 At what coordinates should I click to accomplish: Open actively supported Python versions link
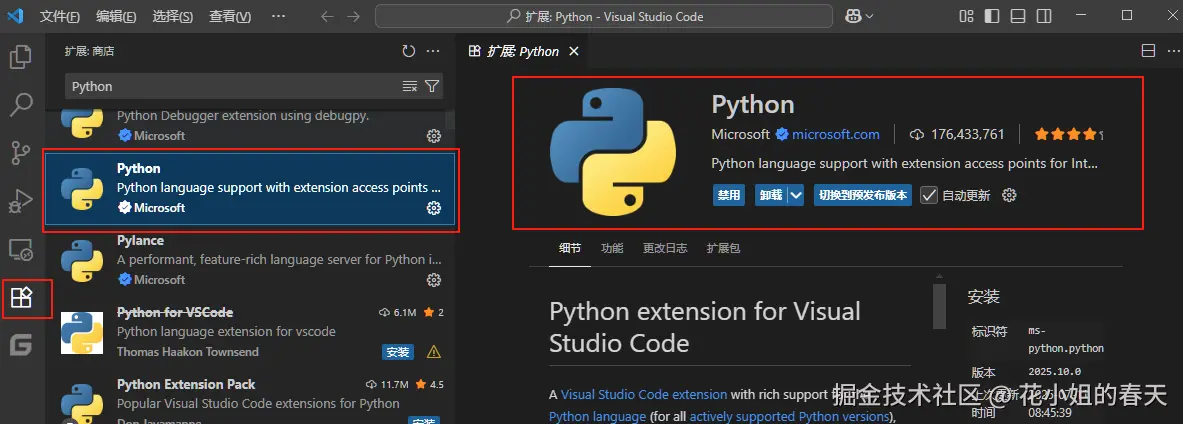click(789, 416)
